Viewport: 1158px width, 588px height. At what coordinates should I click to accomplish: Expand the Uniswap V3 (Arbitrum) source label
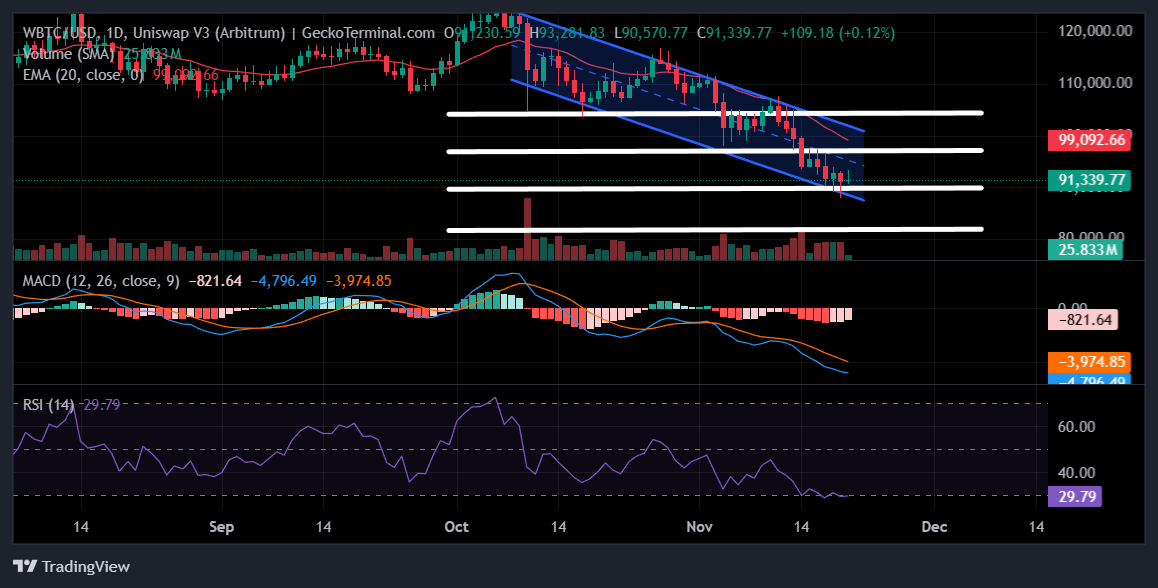coord(210,32)
